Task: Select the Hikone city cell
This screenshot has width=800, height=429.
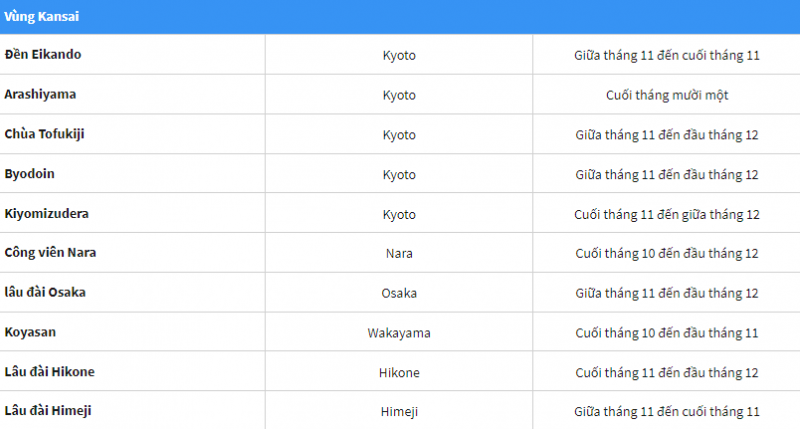Action: click(x=399, y=373)
